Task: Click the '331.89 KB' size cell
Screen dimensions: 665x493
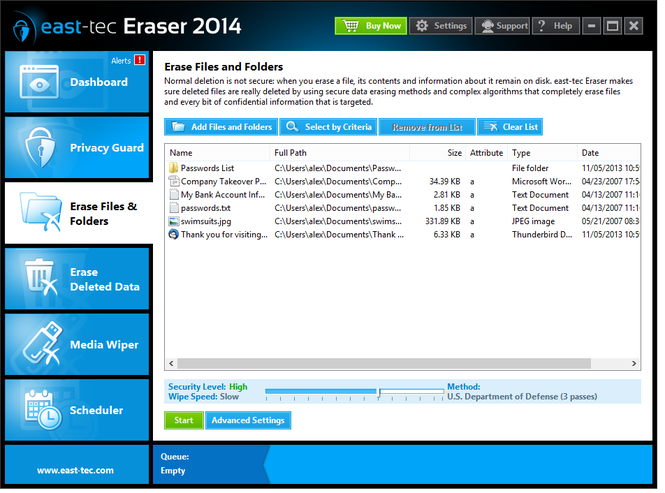Action: click(443, 221)
